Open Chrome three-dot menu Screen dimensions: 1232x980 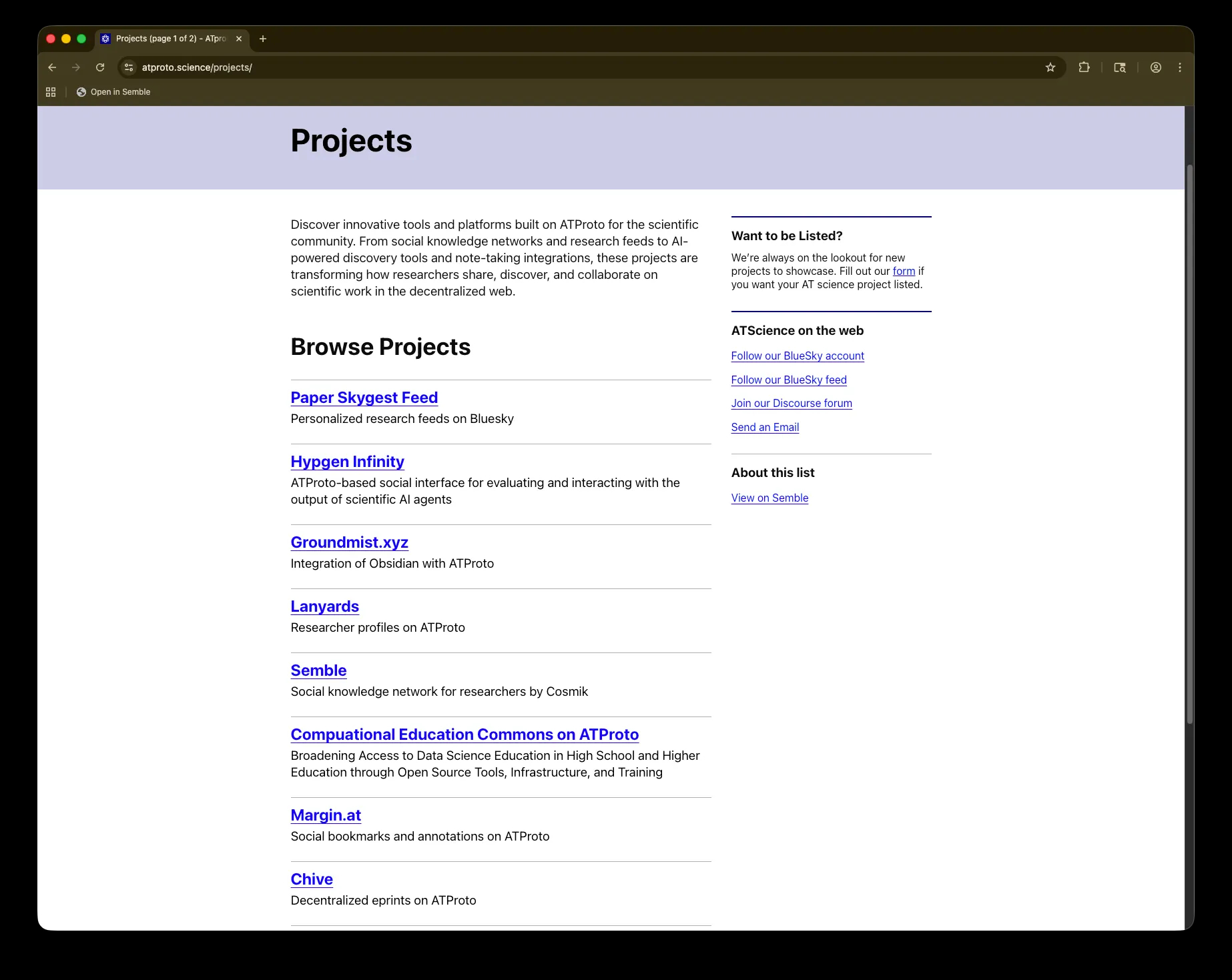(1179, 67)
